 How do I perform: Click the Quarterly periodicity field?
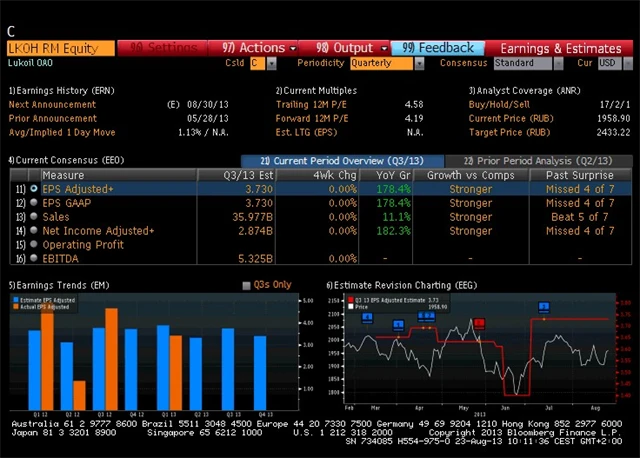[381, 63]
